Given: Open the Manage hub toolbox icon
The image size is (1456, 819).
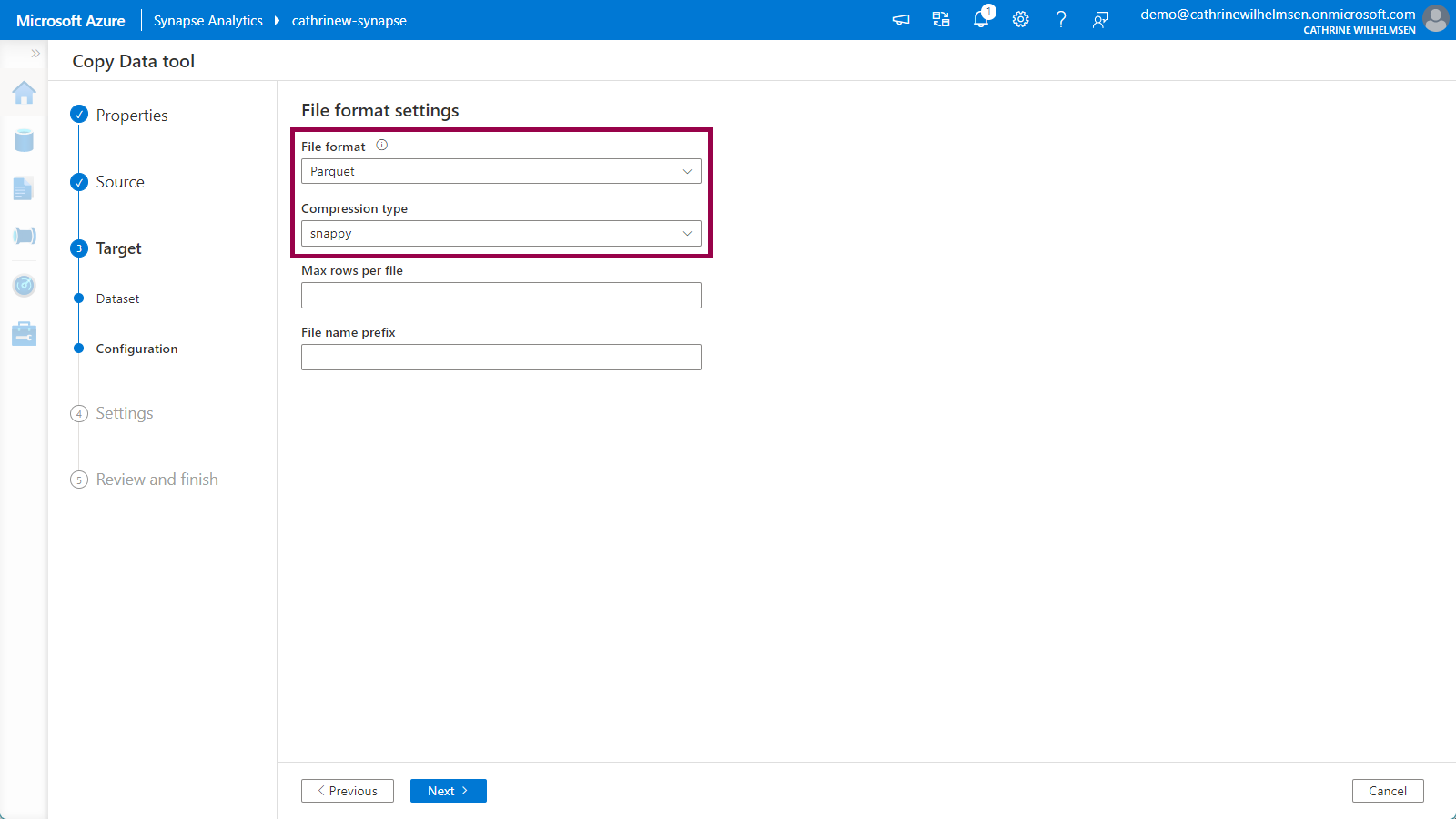Looking at the screenshot, I should [x=25, y=334].
